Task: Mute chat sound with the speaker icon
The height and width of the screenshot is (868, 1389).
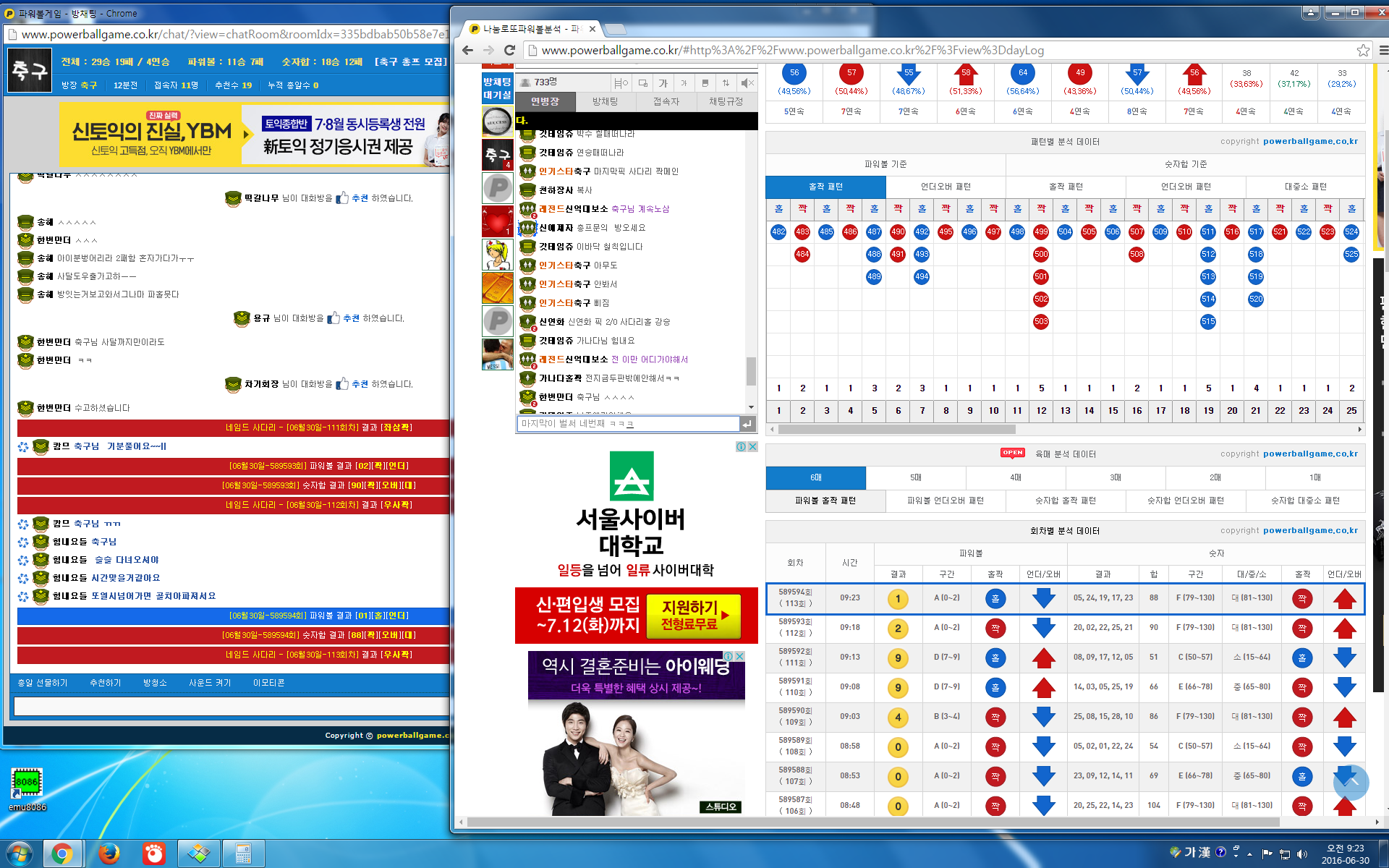Action: click(747, 82)
